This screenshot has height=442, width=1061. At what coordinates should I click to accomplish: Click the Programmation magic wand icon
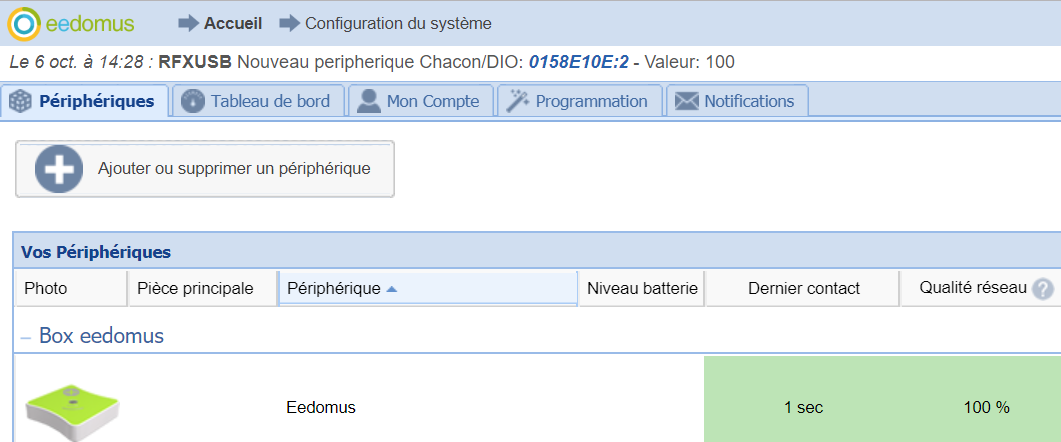pyautogui.click(x=518, y=102)
